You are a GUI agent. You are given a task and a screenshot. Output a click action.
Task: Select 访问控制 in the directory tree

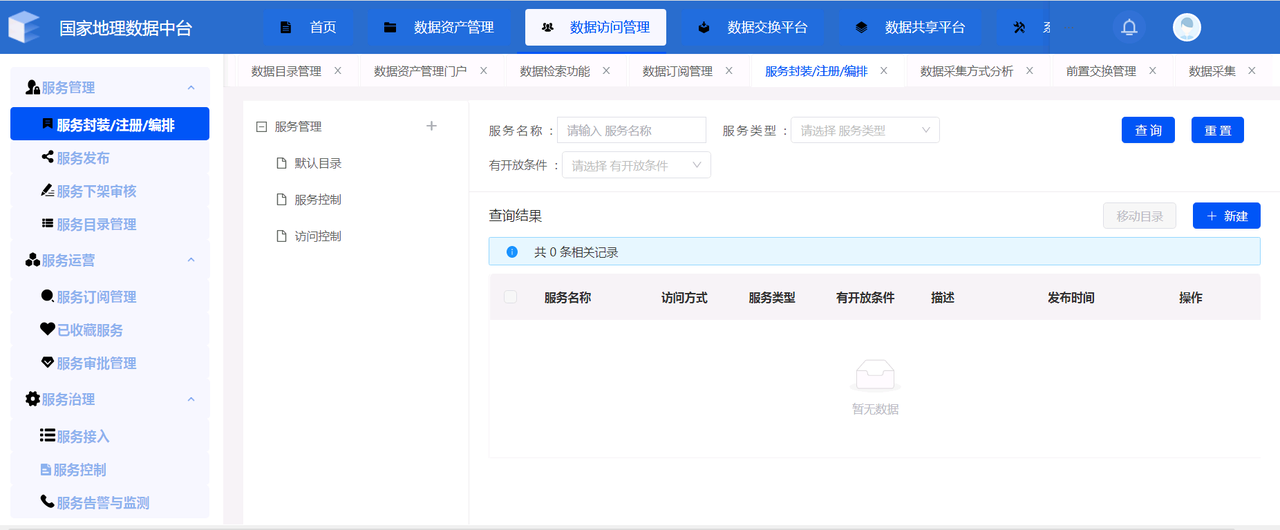coord(317,236)
